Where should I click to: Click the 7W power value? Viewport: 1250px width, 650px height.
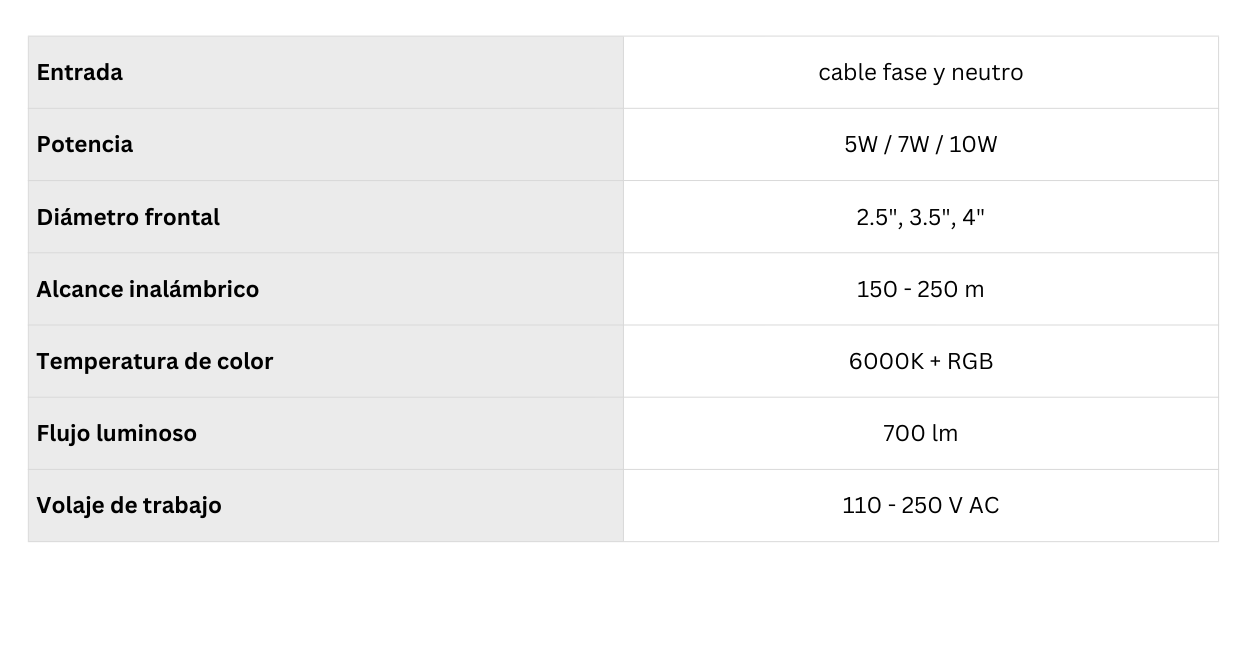(x=913, y=145)
